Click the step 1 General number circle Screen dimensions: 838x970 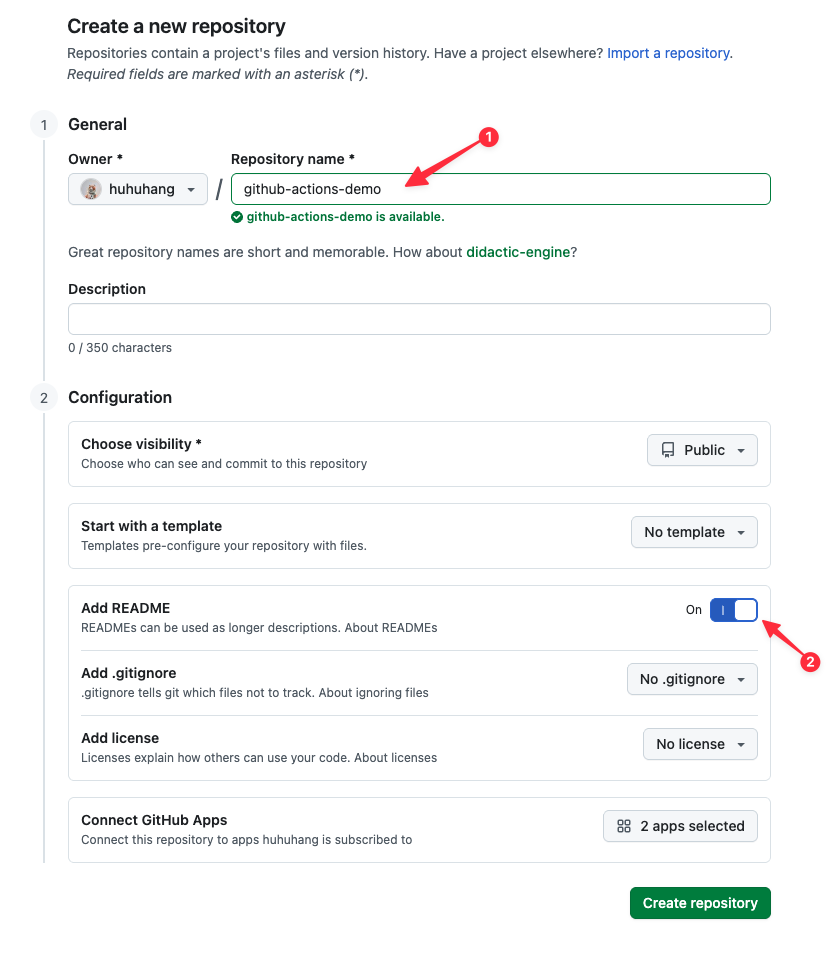(x=43, y=124)
